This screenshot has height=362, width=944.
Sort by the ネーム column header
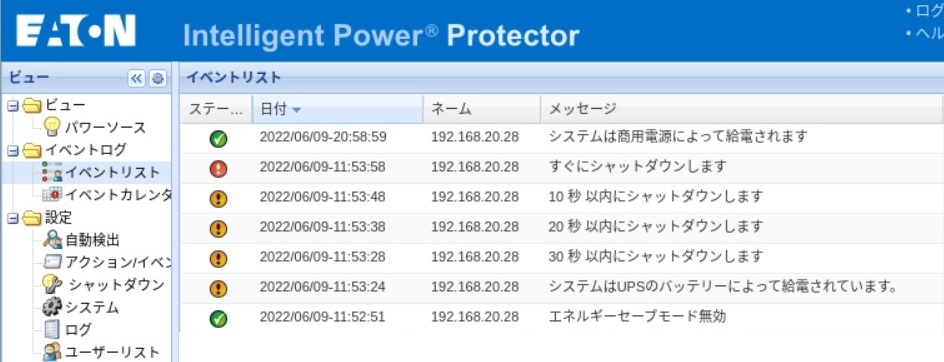481,109
